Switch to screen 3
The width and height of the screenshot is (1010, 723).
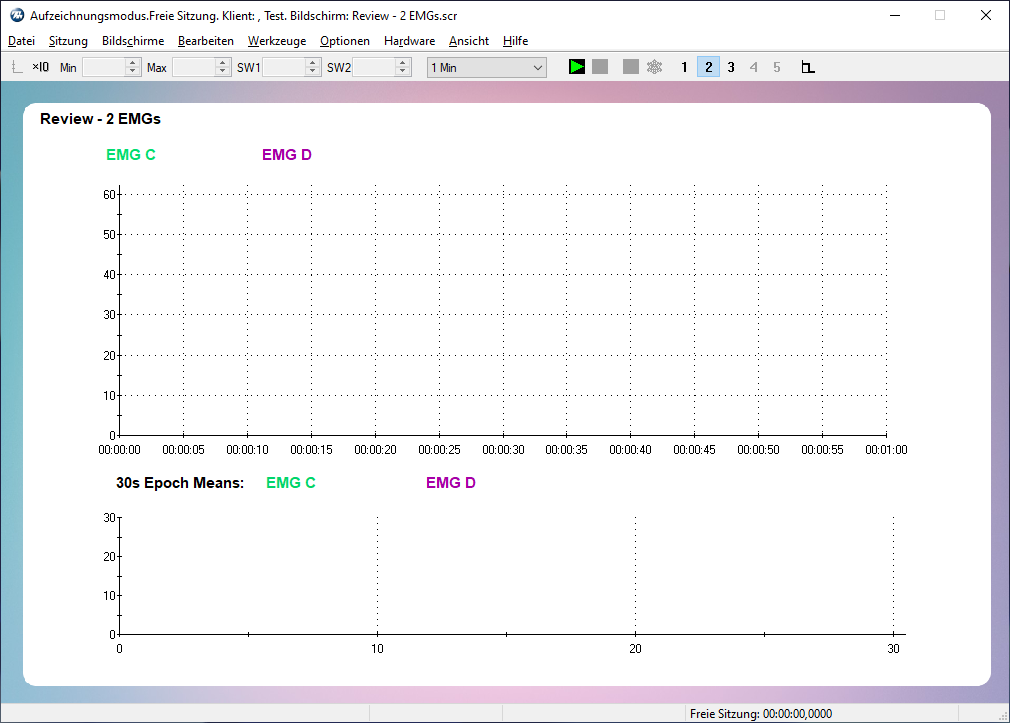click(x=731, y=67)
